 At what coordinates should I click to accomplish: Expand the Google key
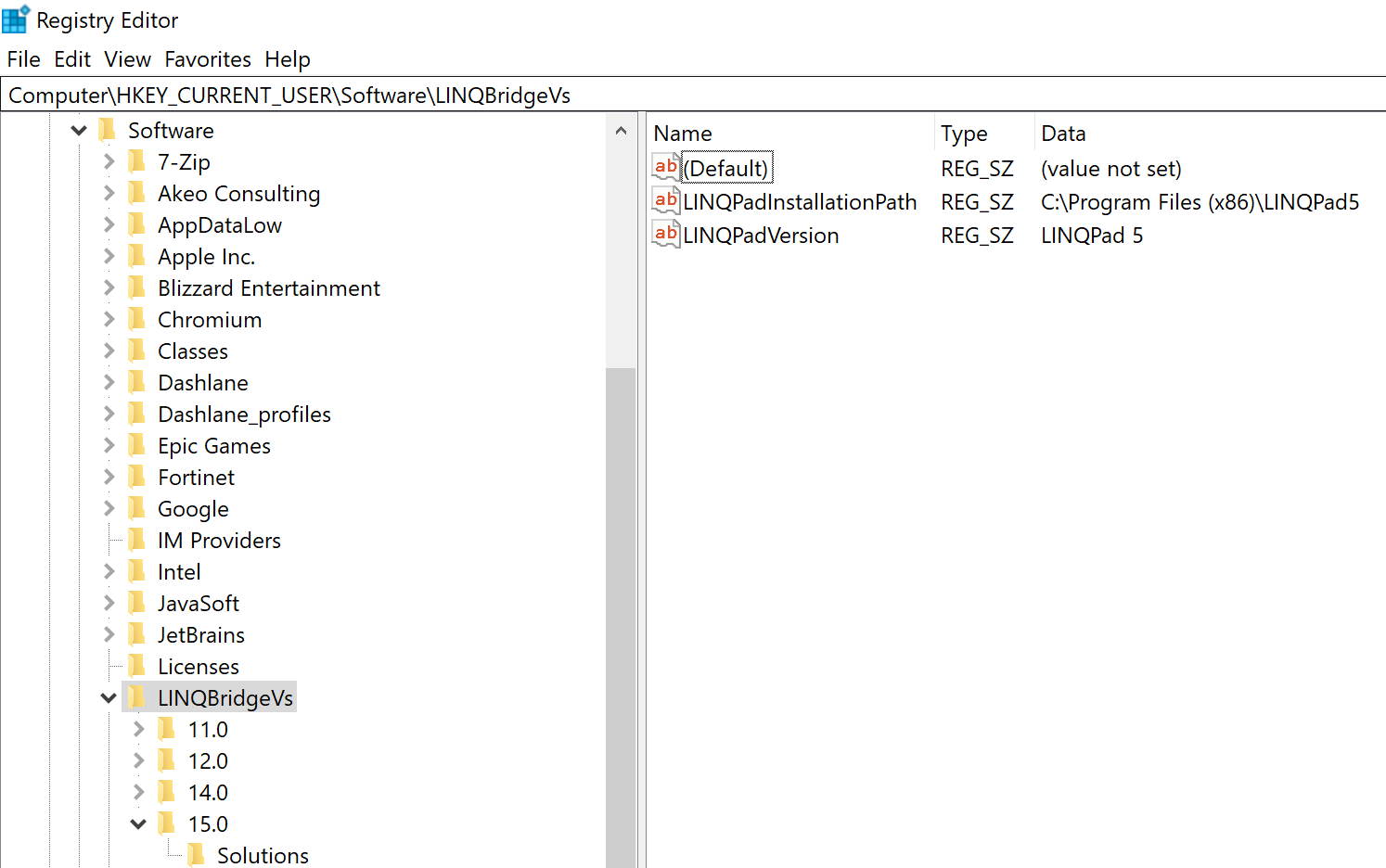pos(109,508)
